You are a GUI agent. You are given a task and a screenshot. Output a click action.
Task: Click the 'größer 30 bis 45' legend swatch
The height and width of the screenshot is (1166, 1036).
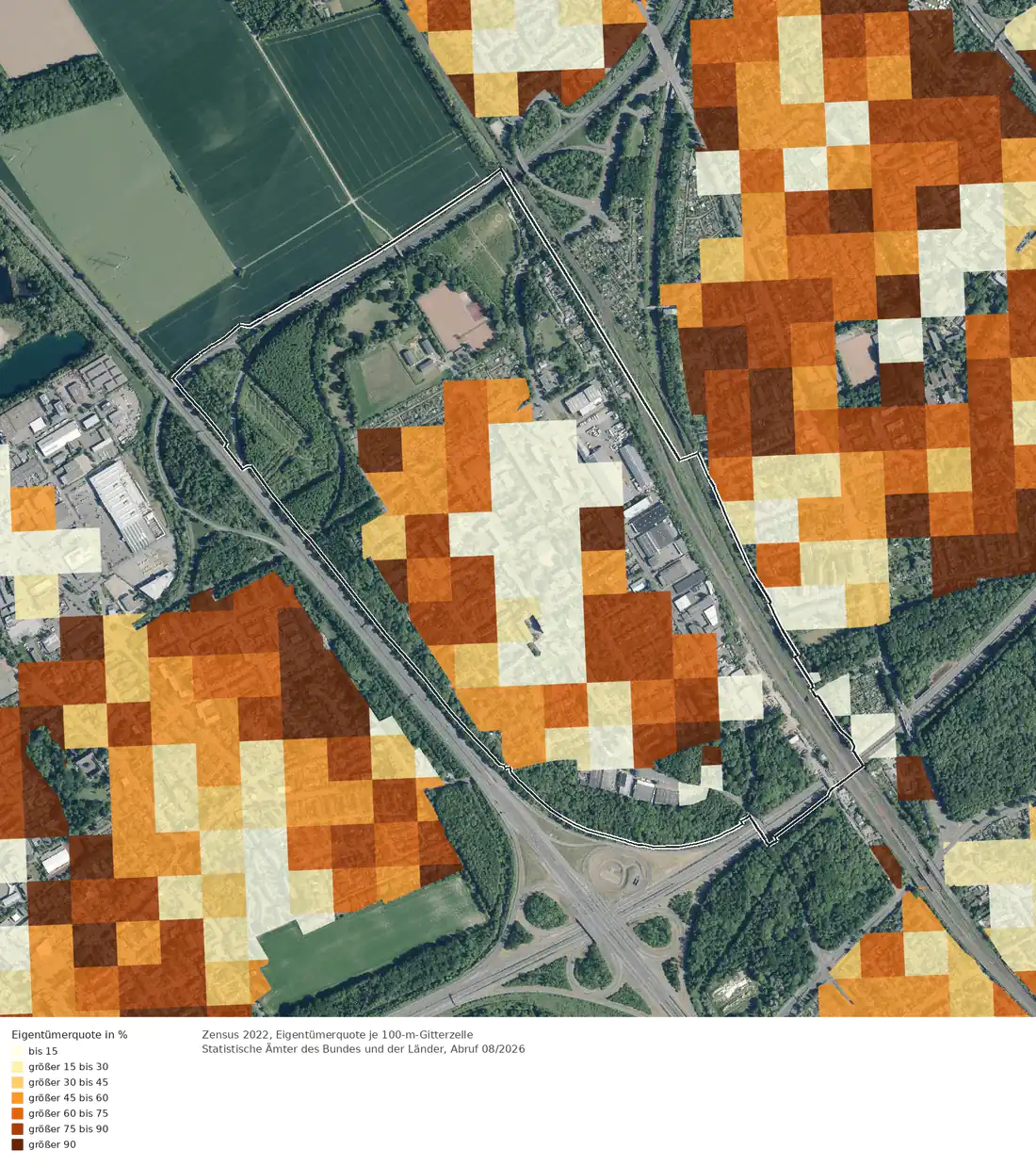[x=17, y=1082]
